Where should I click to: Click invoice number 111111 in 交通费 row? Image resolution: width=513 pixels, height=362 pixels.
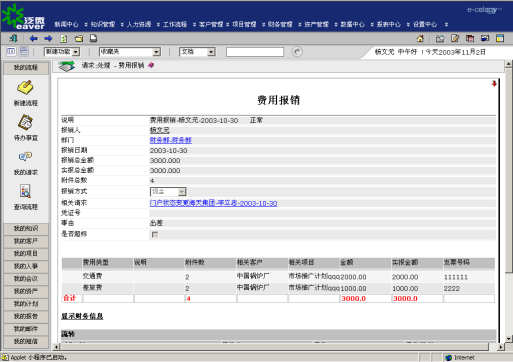pos(456,277)
